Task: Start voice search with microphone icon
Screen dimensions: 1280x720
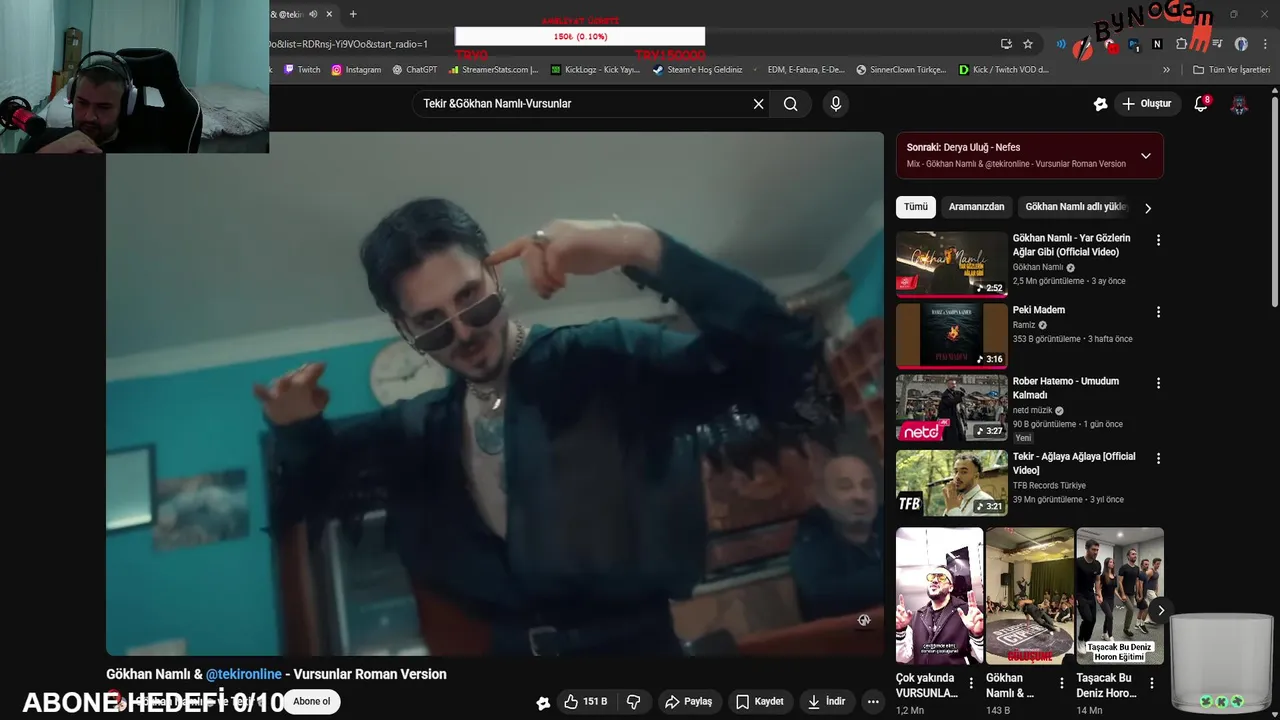Action: pos(836,104)
